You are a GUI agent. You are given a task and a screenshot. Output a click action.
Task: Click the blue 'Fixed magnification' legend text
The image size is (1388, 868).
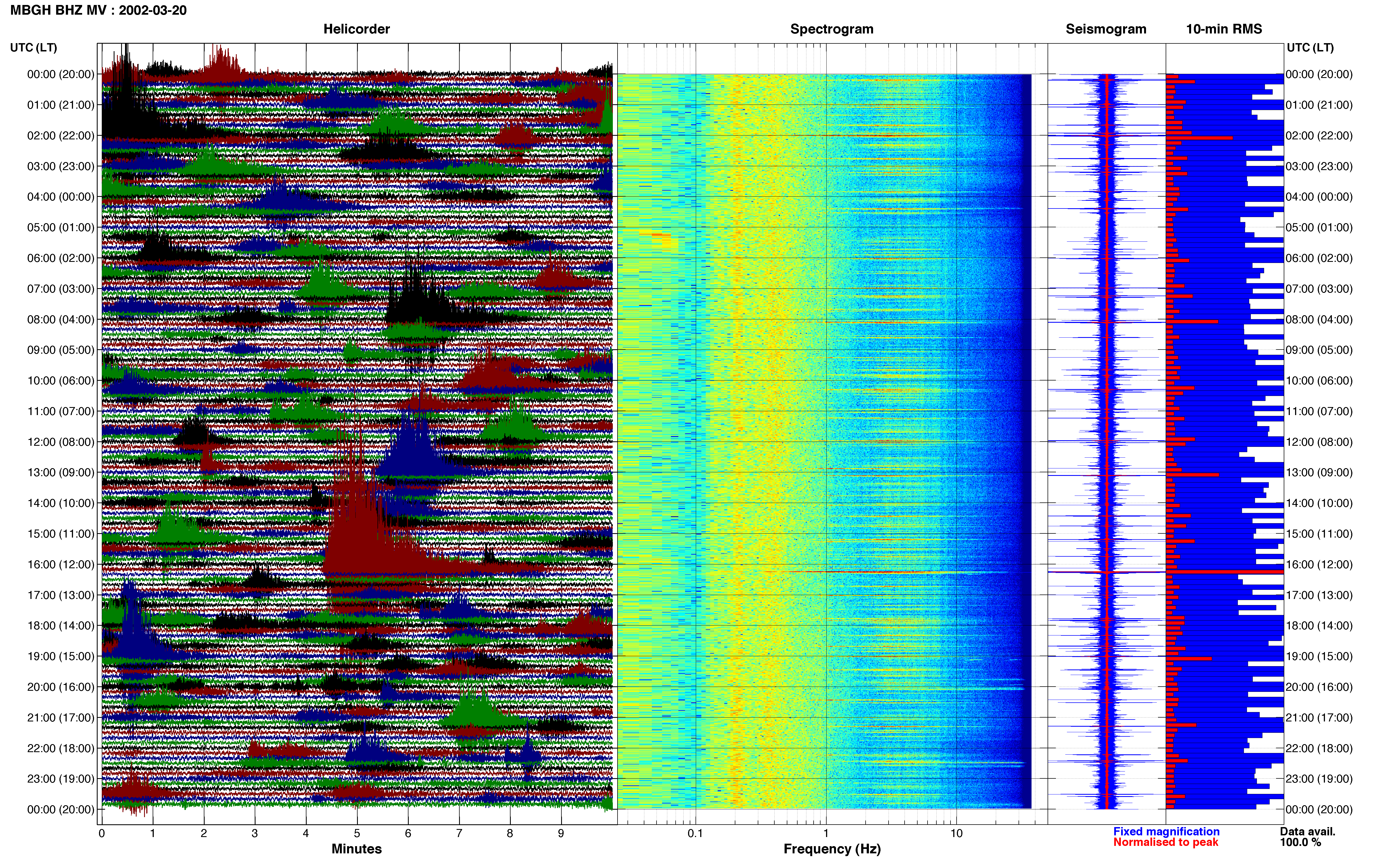(1166, 832)
